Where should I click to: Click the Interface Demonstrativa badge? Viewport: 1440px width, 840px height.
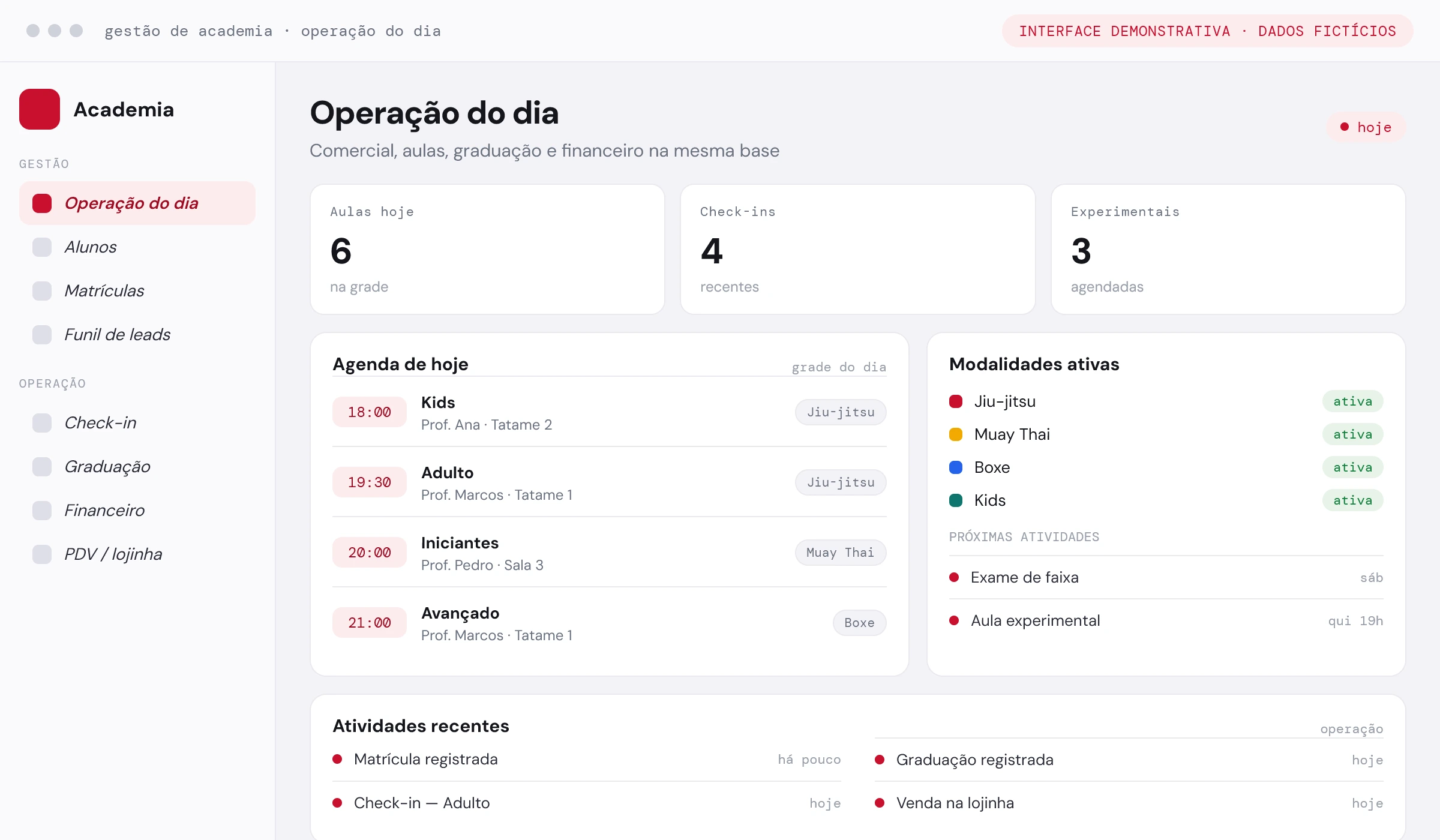(x=1207, y=31)
